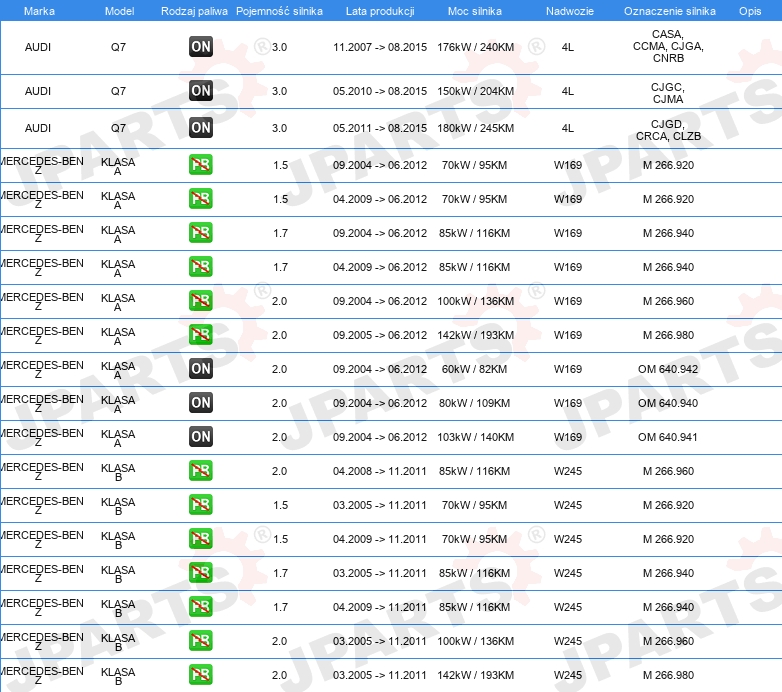Click the OM 640.942 engine designation

pyautogui.click(x=668, y=369)
